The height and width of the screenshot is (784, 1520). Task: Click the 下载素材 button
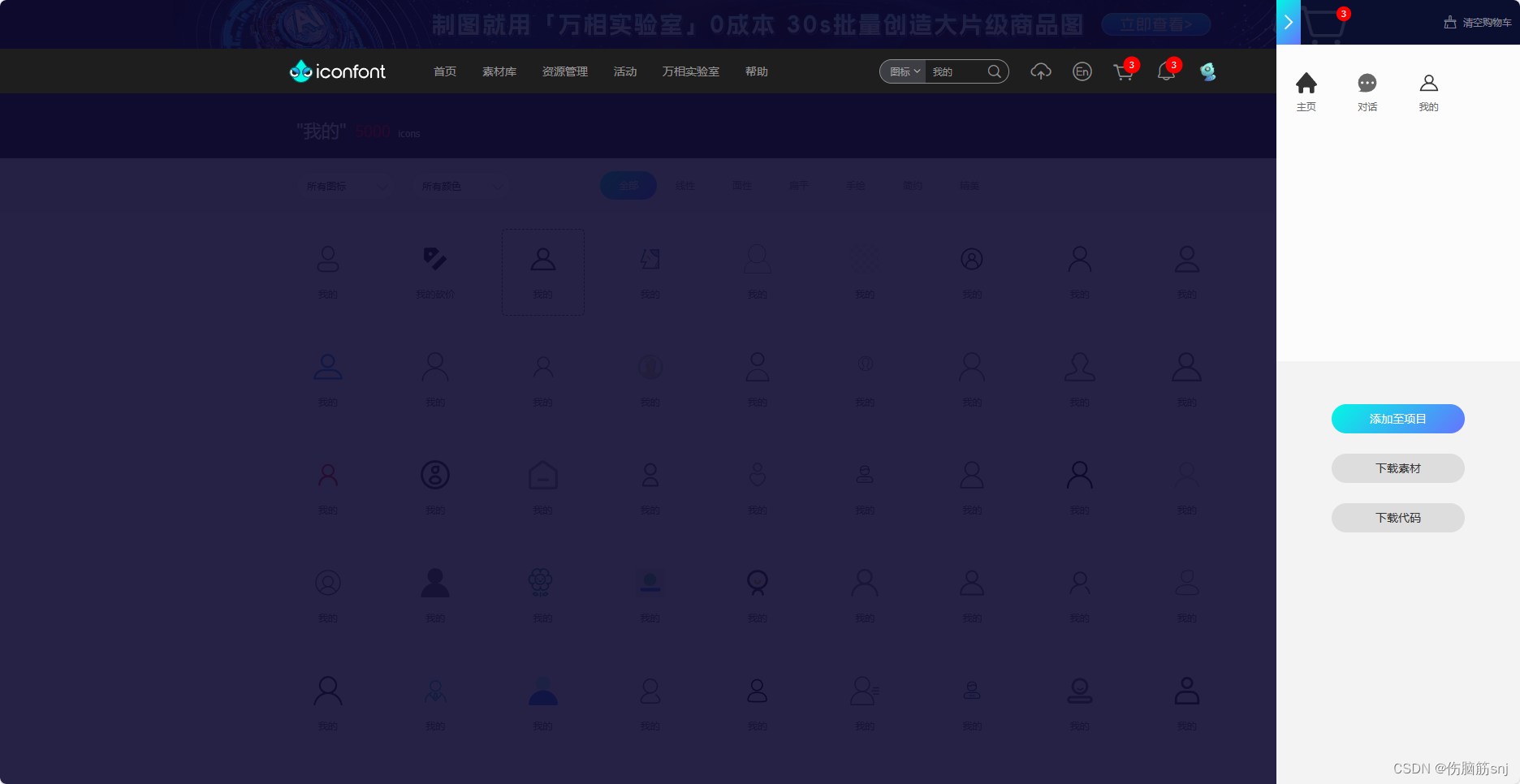(1397, 468)
